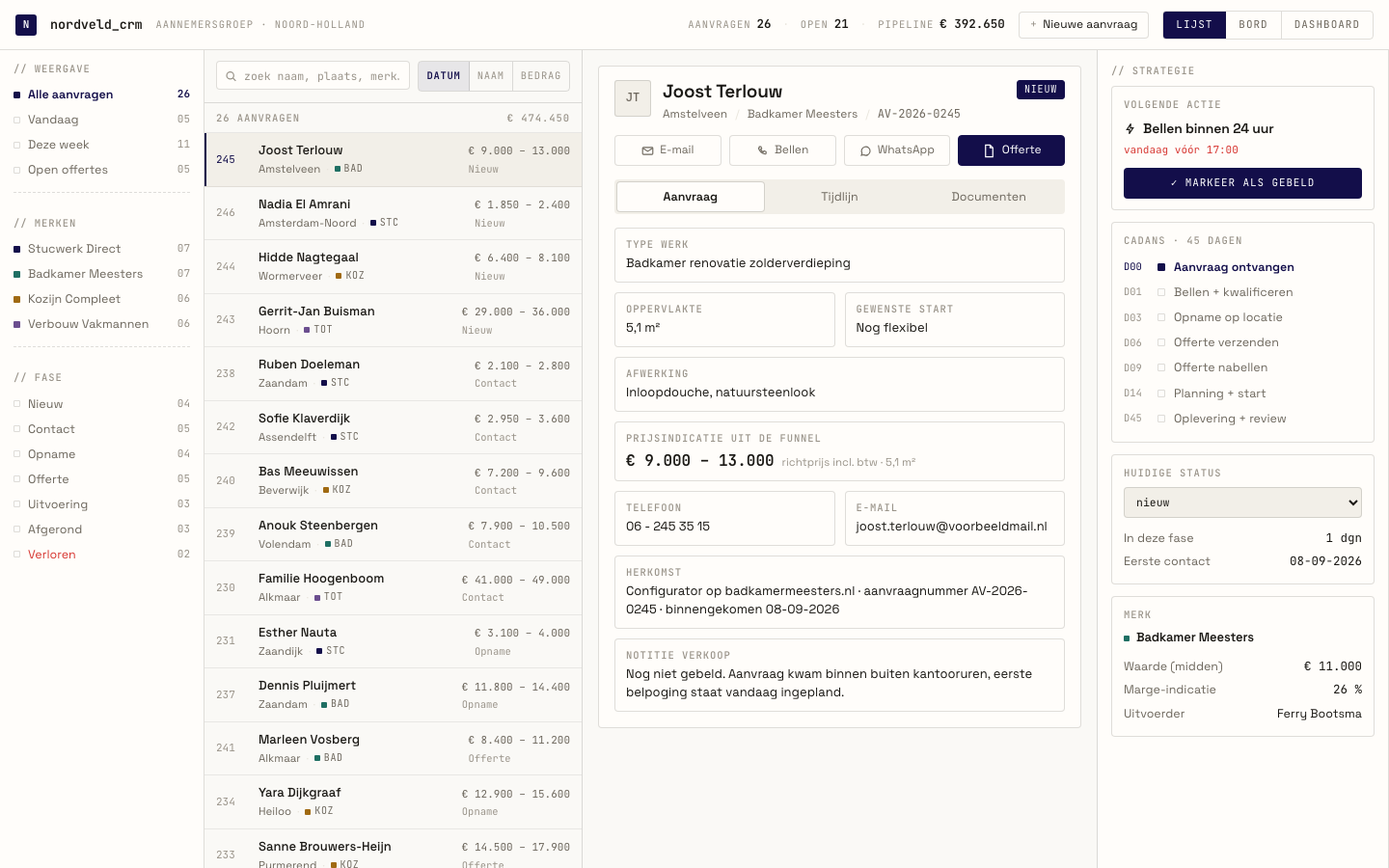
Task: Tick the 'Opname op locatie' cadence step
Action: tap(1161, 317)
